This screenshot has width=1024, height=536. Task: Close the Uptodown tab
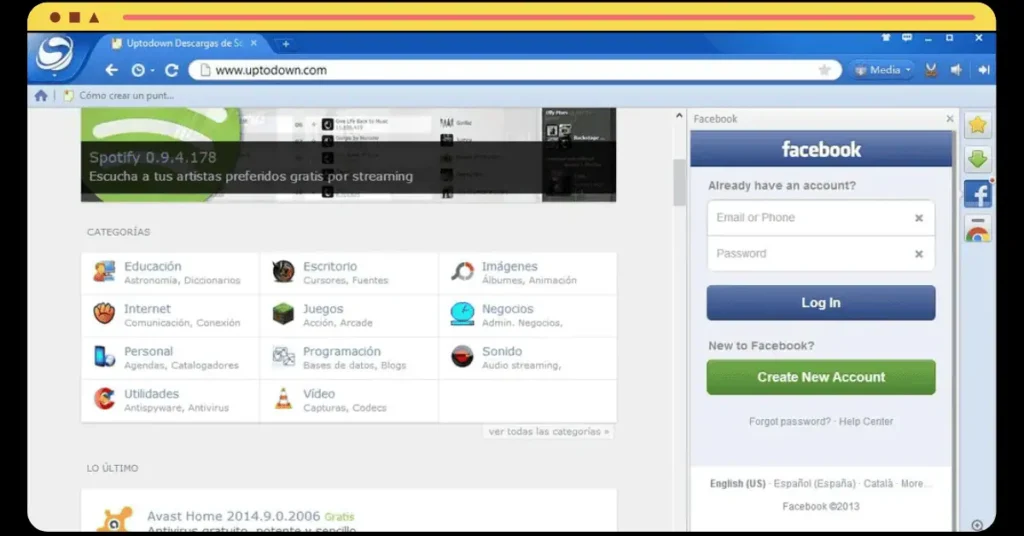pos(253,43)
